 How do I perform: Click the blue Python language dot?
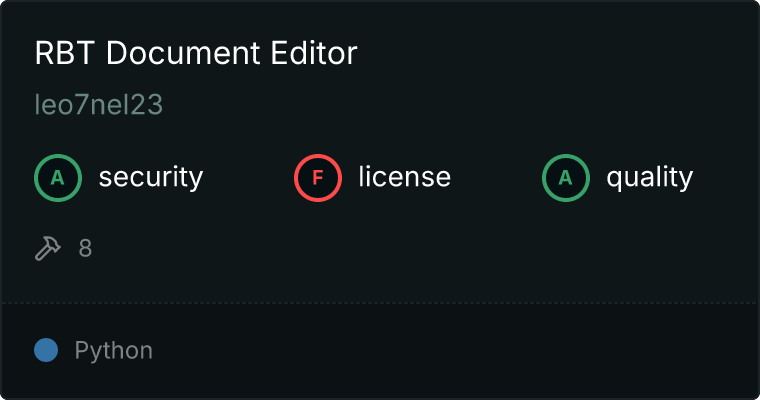(x=46, y=350)
